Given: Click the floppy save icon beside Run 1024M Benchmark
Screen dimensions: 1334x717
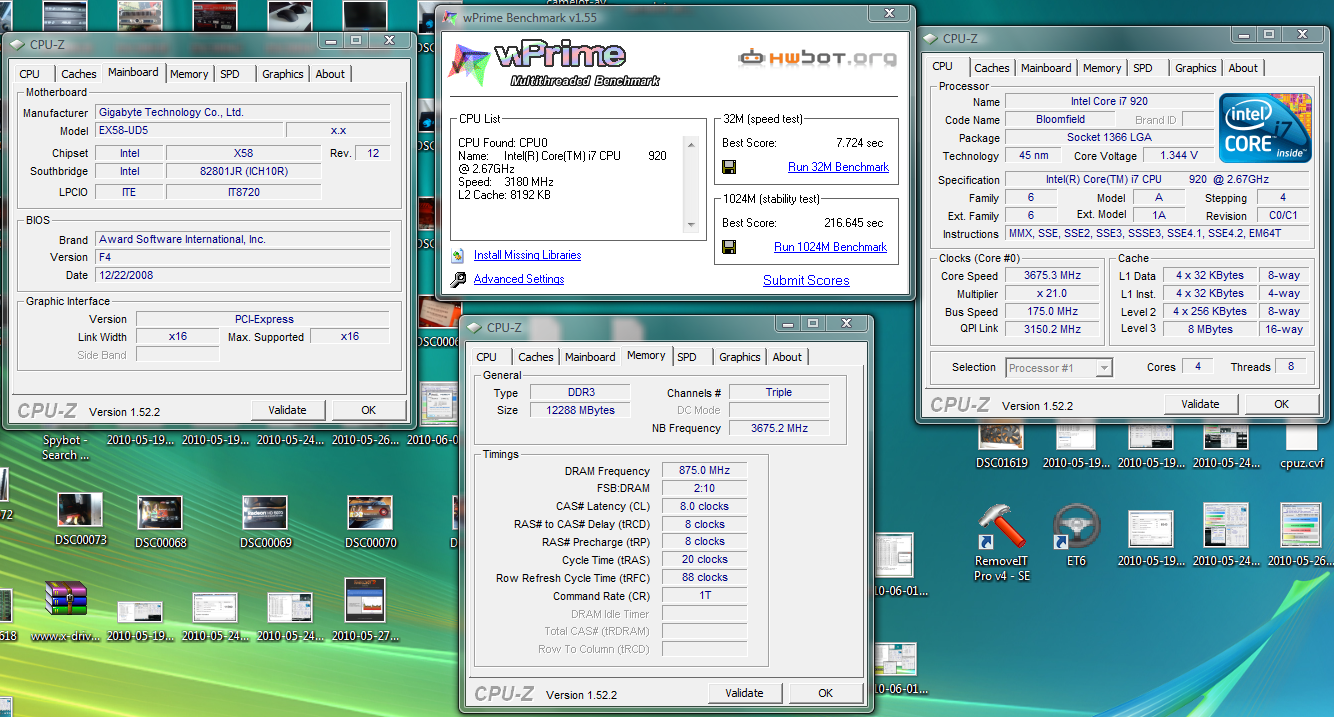Looking at the screenshot, I should point(729,247).
